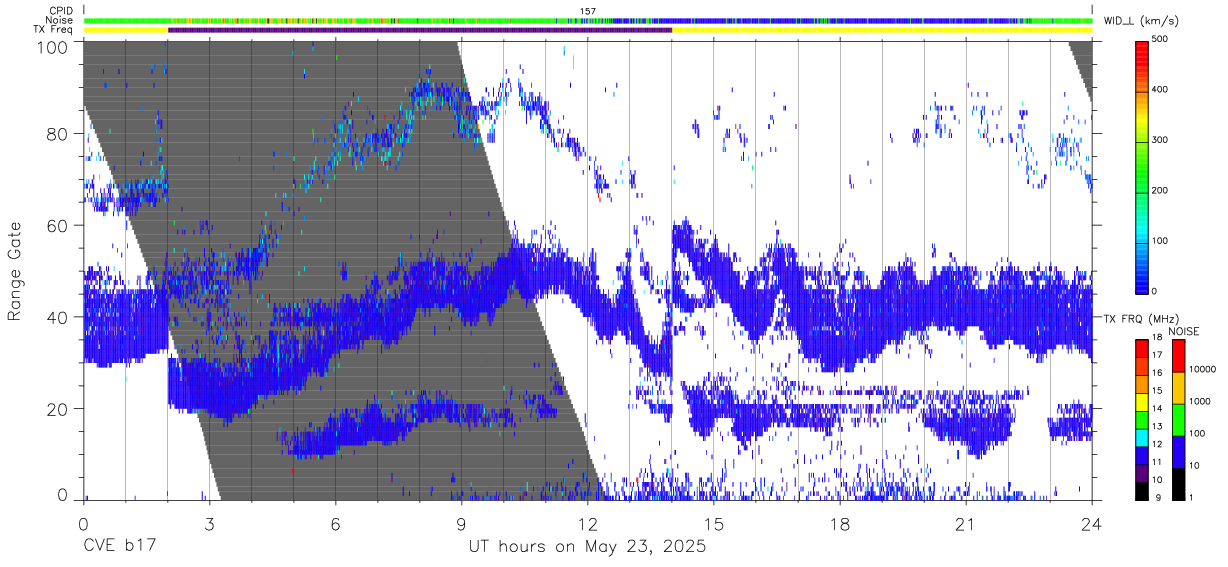Click the x-axis tick label 21
1228x567 pixels.
click(965, 524)
